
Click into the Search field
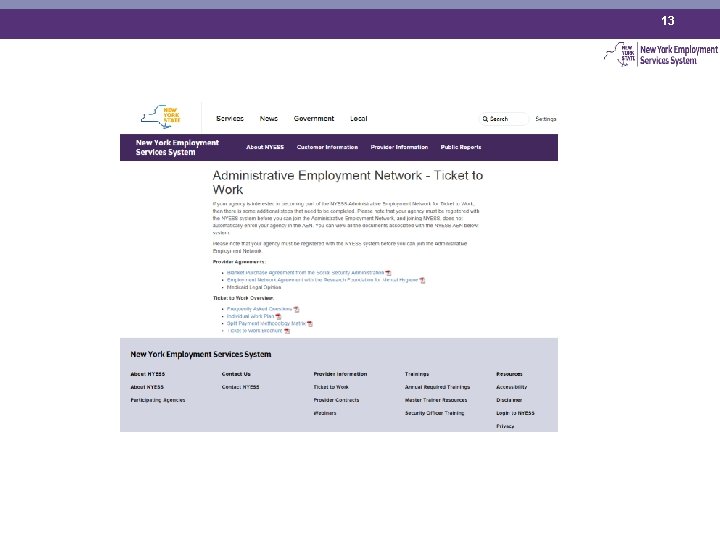click(504, 119)
